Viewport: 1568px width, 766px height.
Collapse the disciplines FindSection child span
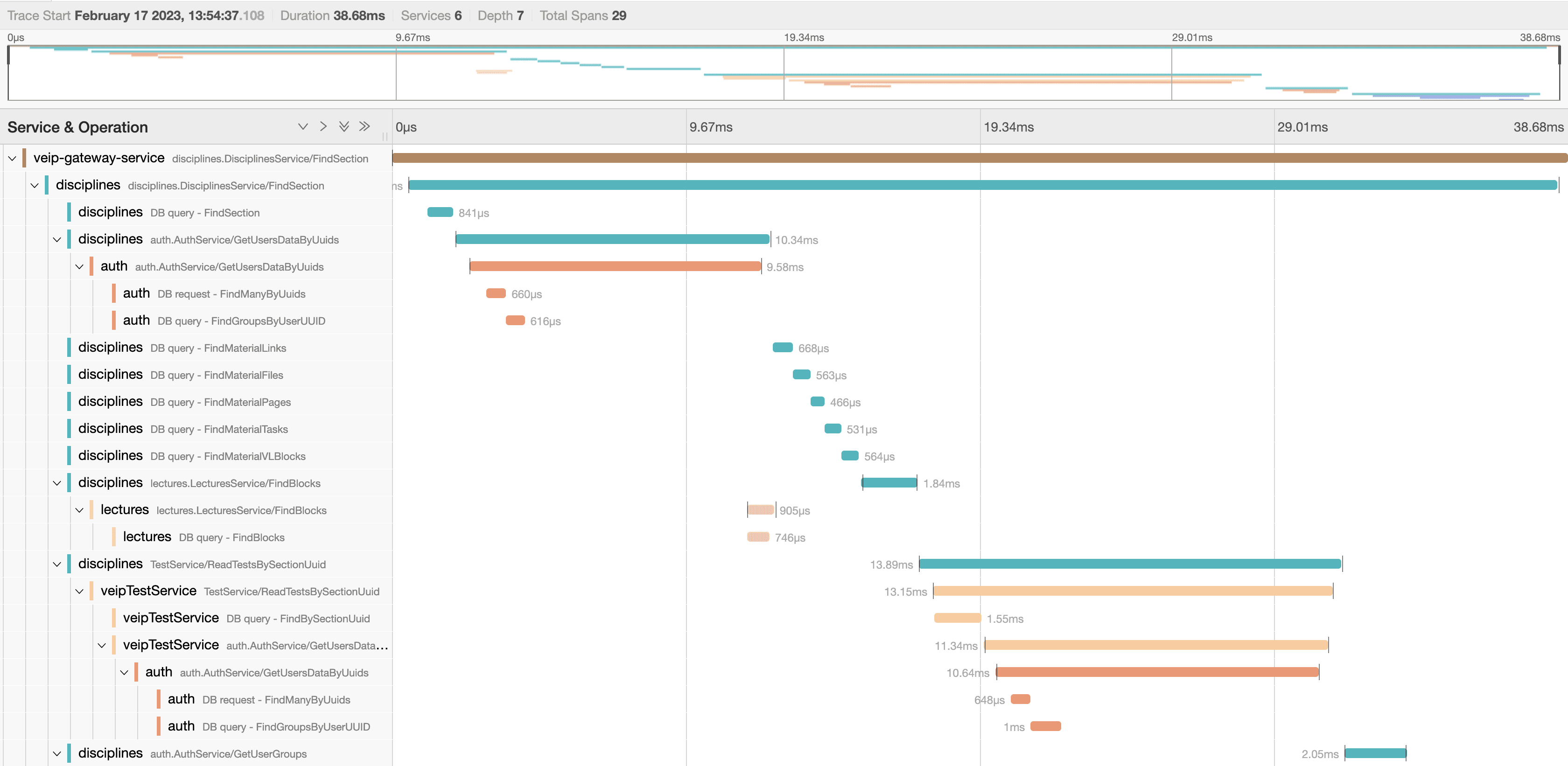(x=35, y=186)
